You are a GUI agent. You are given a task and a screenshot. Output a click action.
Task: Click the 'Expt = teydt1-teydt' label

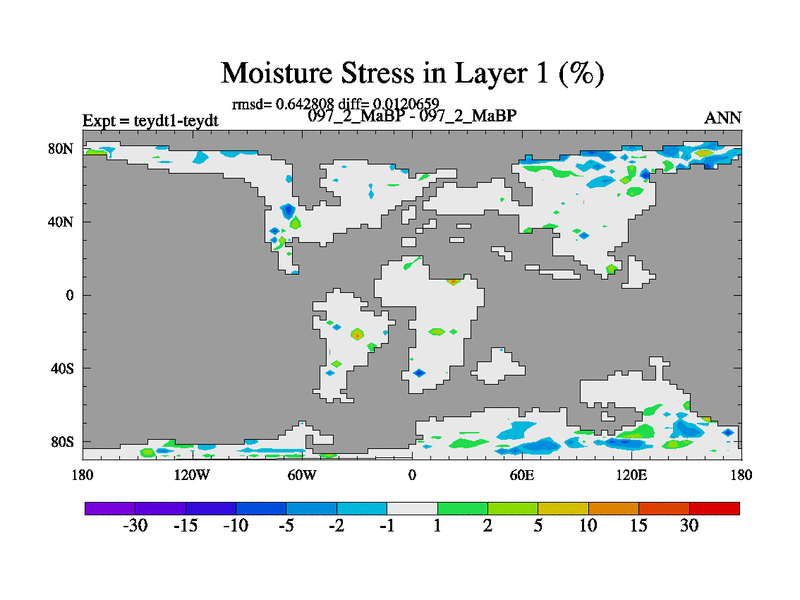pos(150,121)
